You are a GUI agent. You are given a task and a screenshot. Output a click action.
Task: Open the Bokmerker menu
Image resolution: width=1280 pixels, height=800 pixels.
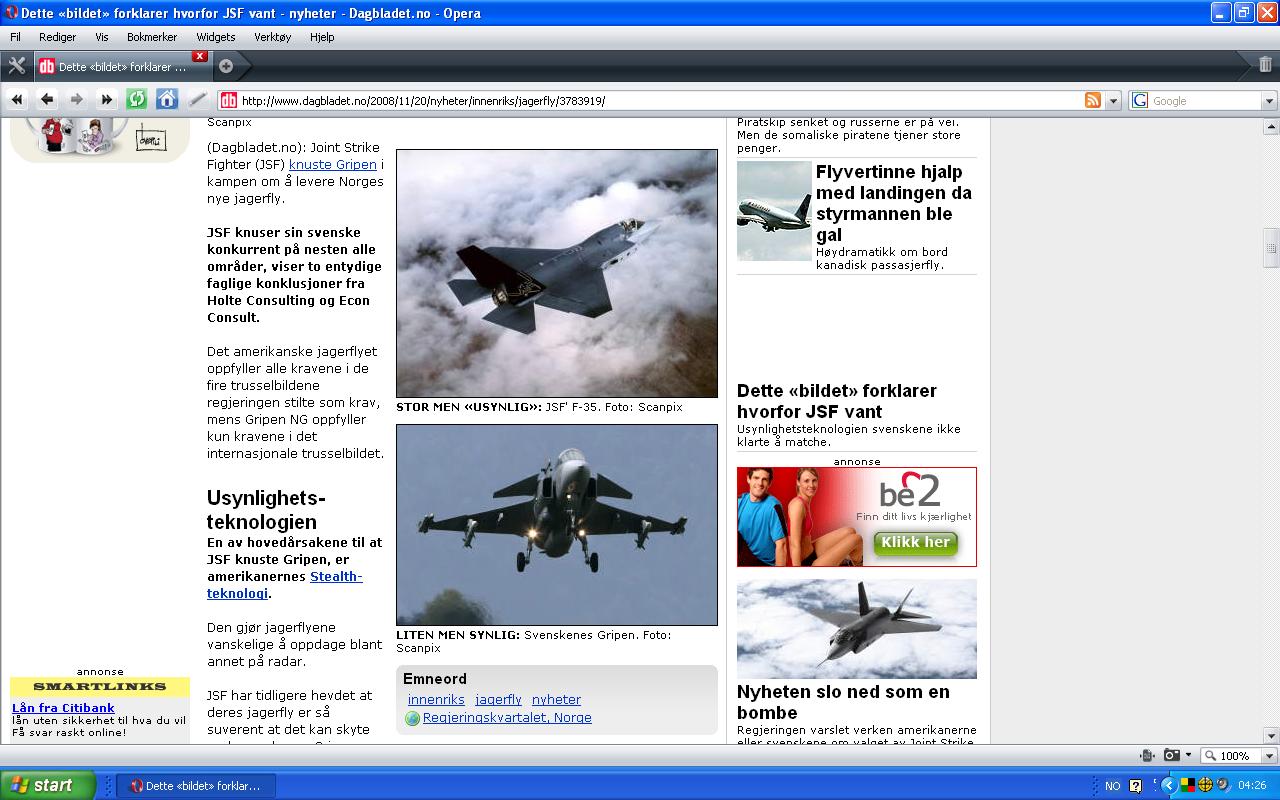click(x=152, y=37)
